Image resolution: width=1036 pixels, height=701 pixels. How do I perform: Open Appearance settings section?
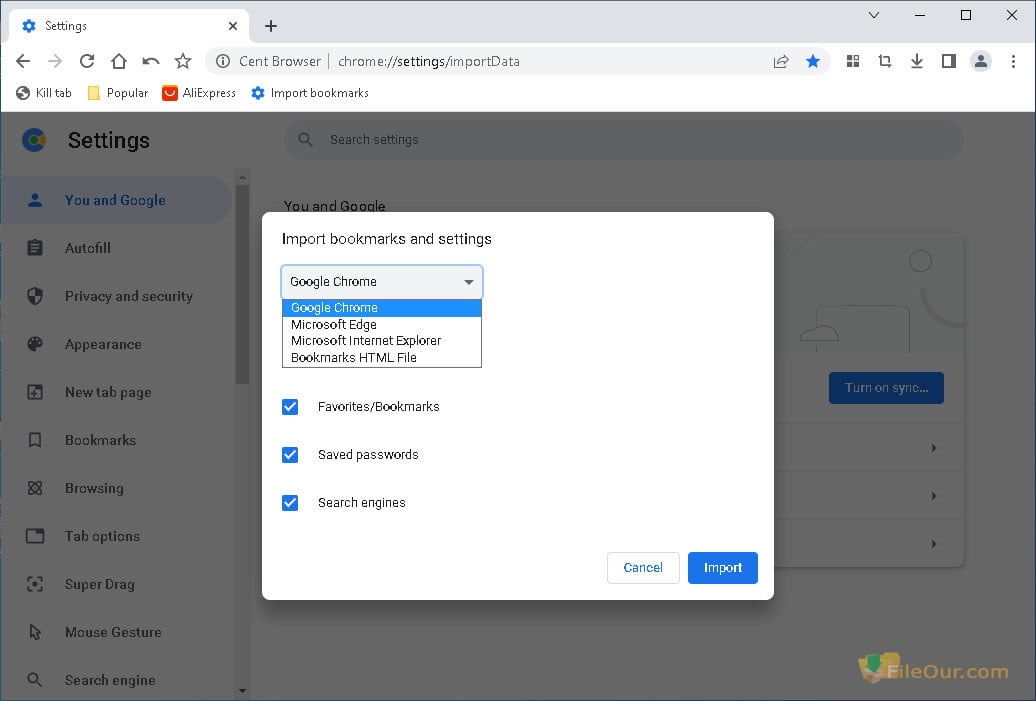point(116,344)
